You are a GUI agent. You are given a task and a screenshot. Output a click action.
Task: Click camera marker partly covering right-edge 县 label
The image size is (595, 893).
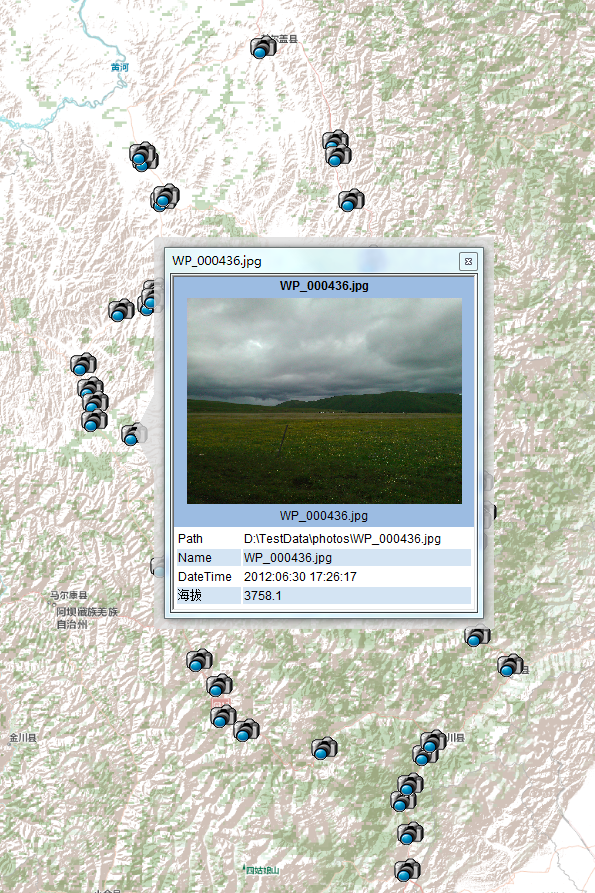510,665
